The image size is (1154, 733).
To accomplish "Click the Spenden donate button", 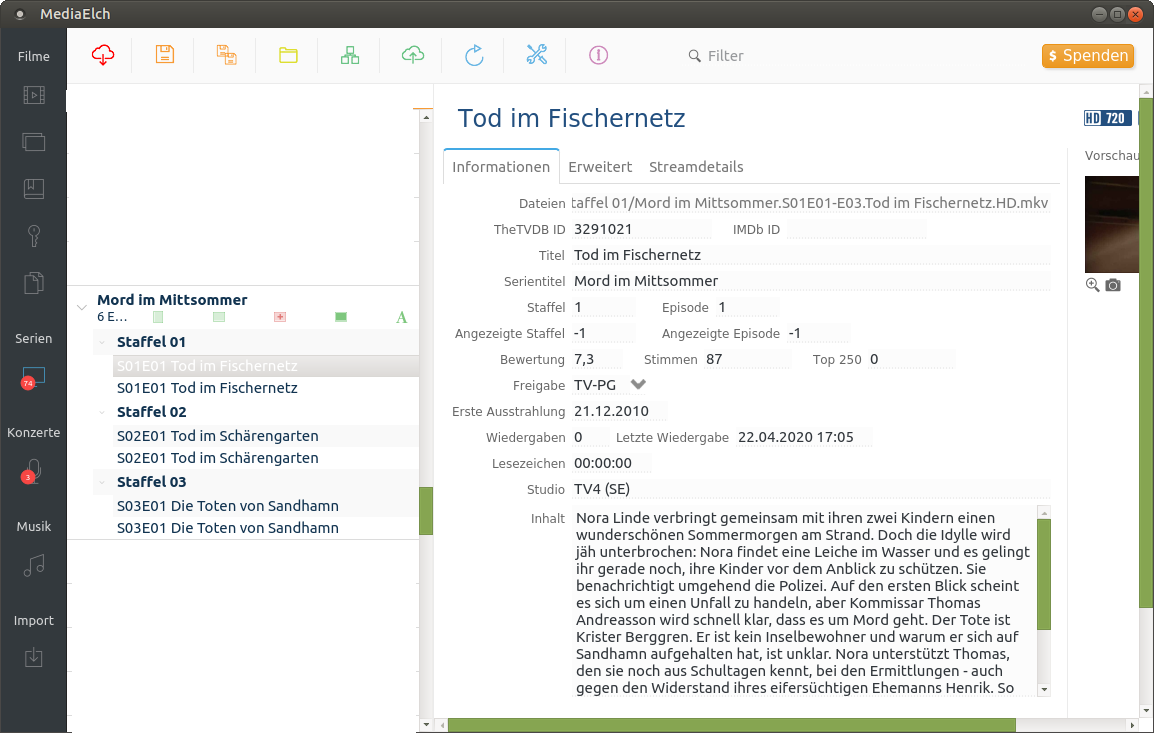I will [1088, 56].
